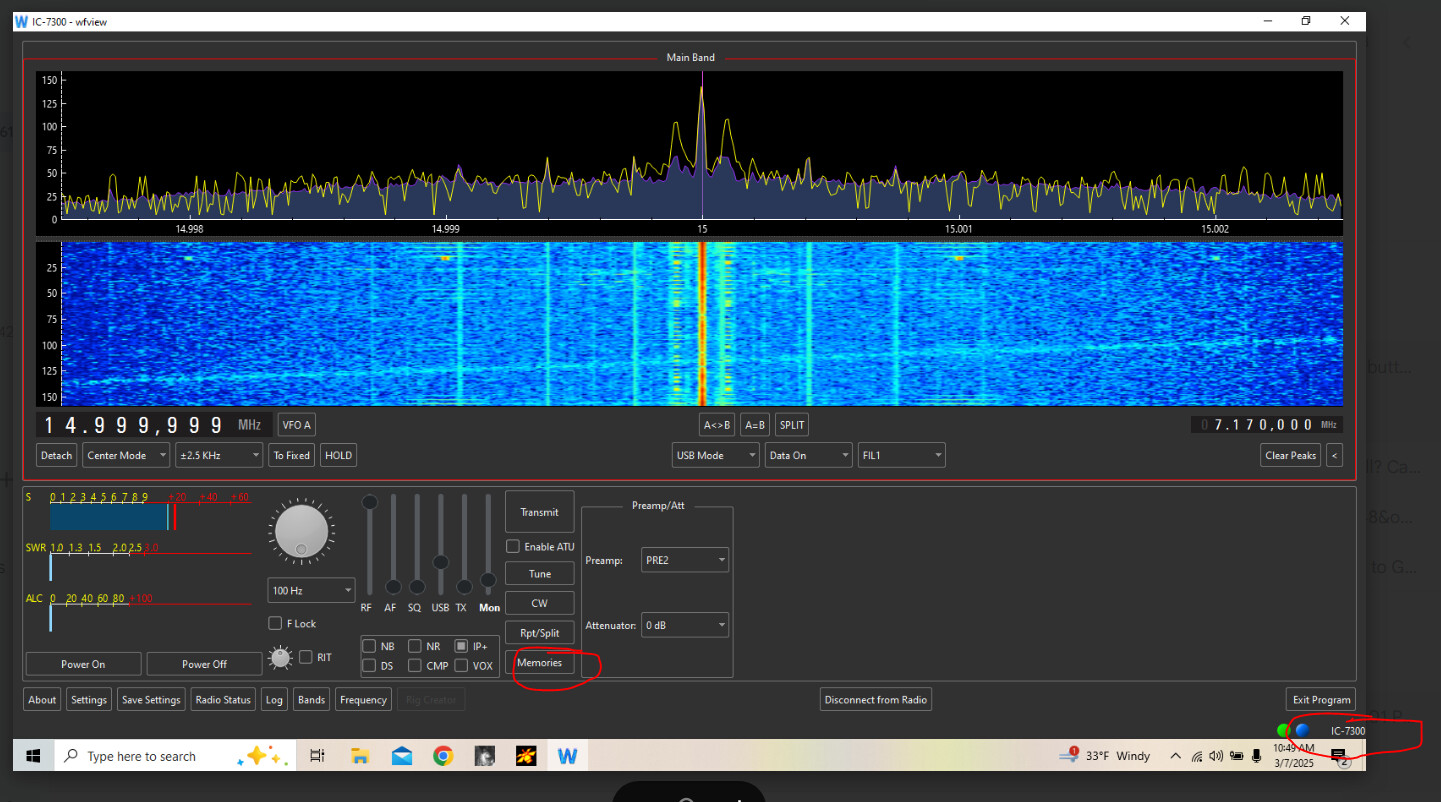Screen dimensions: 1441x802
Task: Open the Frequency entry window
Action: coord(363,700)
